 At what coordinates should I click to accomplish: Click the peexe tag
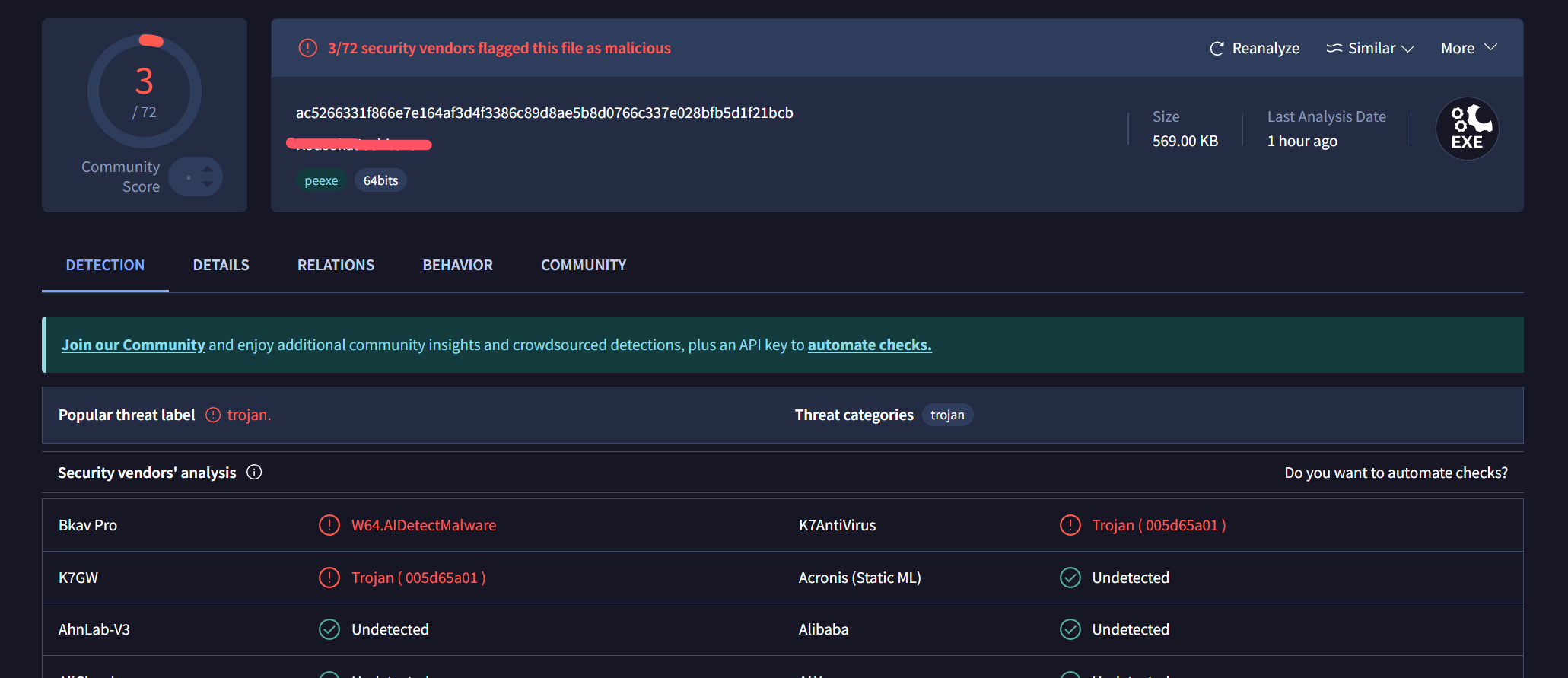321,180
